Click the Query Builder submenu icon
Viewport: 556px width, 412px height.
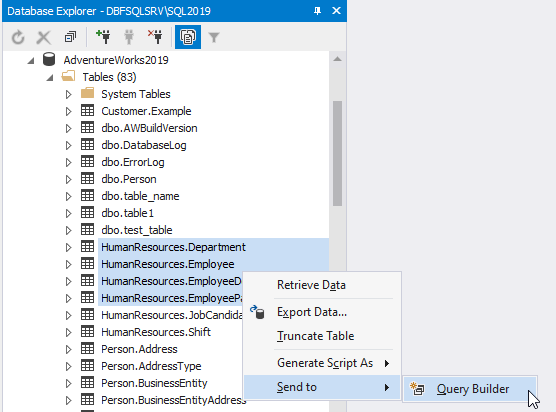417,389
